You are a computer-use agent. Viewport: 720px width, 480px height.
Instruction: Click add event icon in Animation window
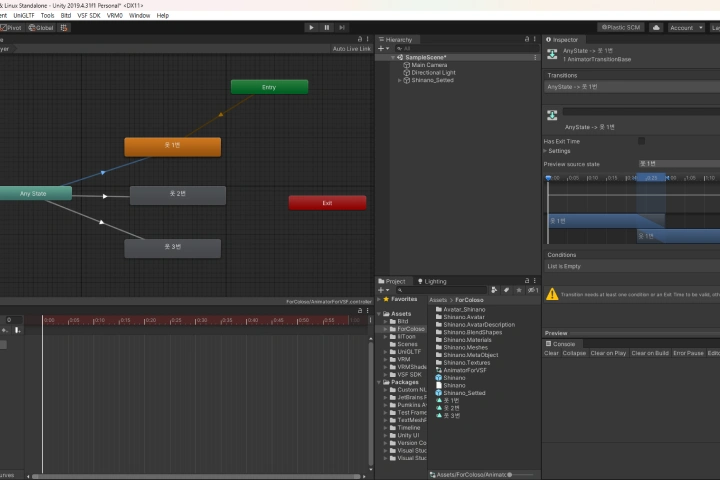click(17, 330)
